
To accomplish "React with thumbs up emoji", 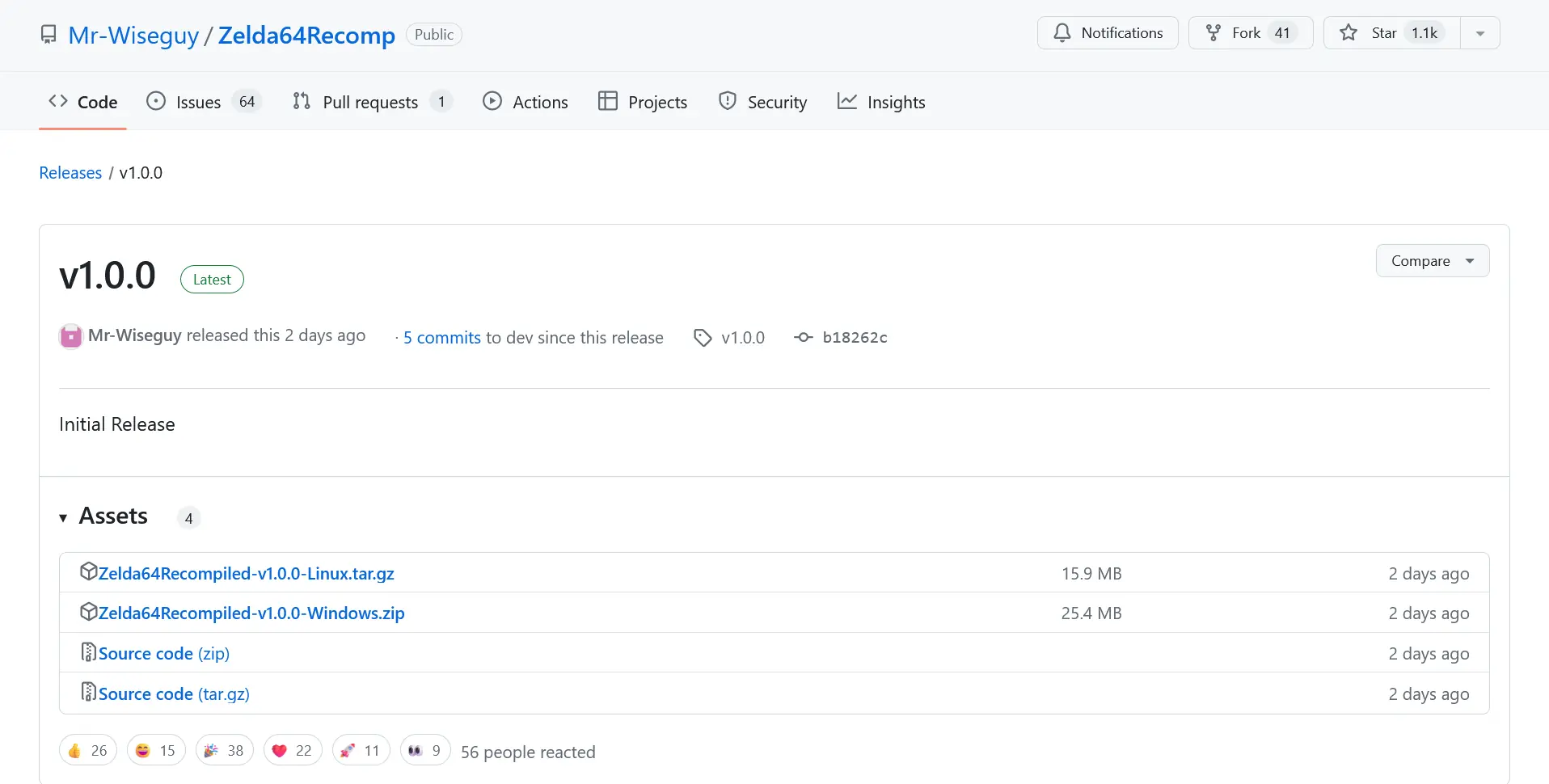I will tap(88, 751).
